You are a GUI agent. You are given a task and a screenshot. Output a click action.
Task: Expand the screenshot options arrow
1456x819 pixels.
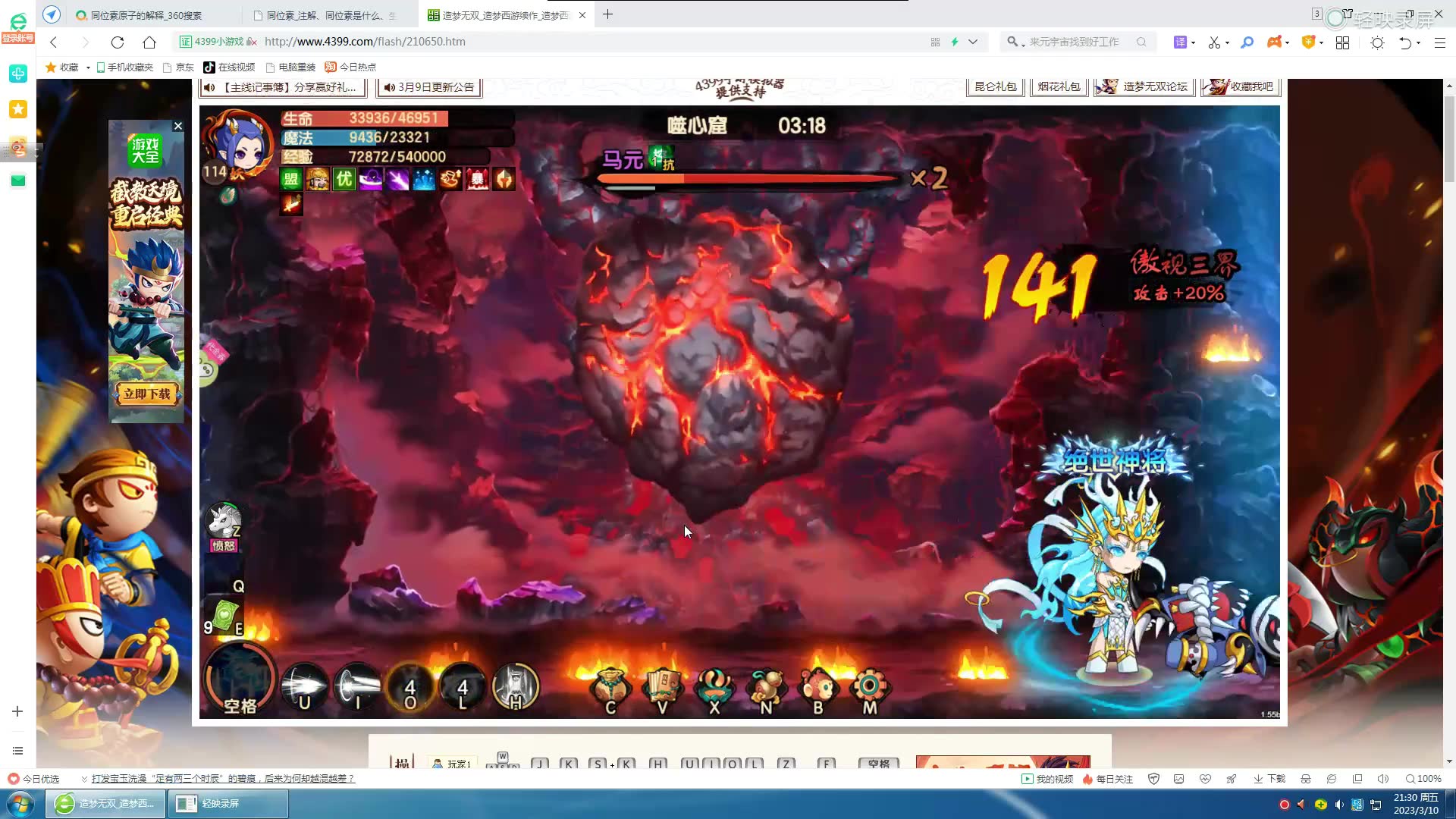click(x=1227, y=42)
